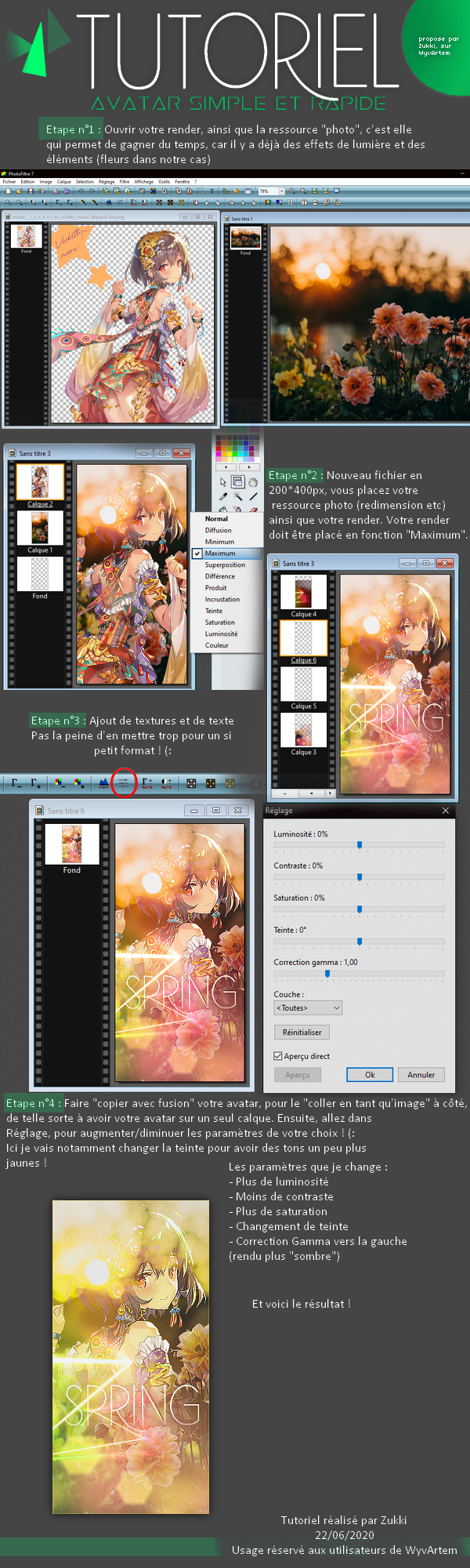The width and height of the screenshot is (470, 1568).
Task: Pick a swatch from the color palette grid
Action: pyautogui.click(x=237, y=448)
